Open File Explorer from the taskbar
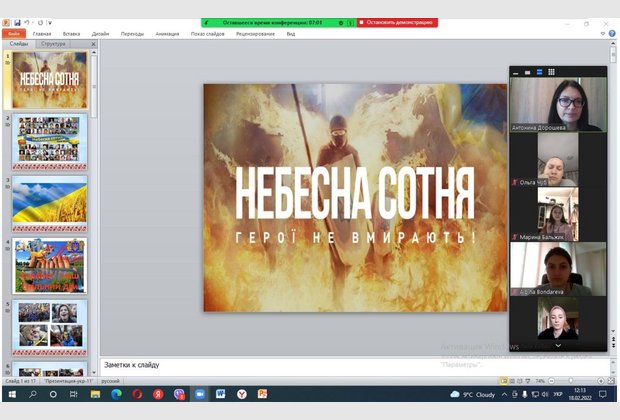 tap(95, 395)
